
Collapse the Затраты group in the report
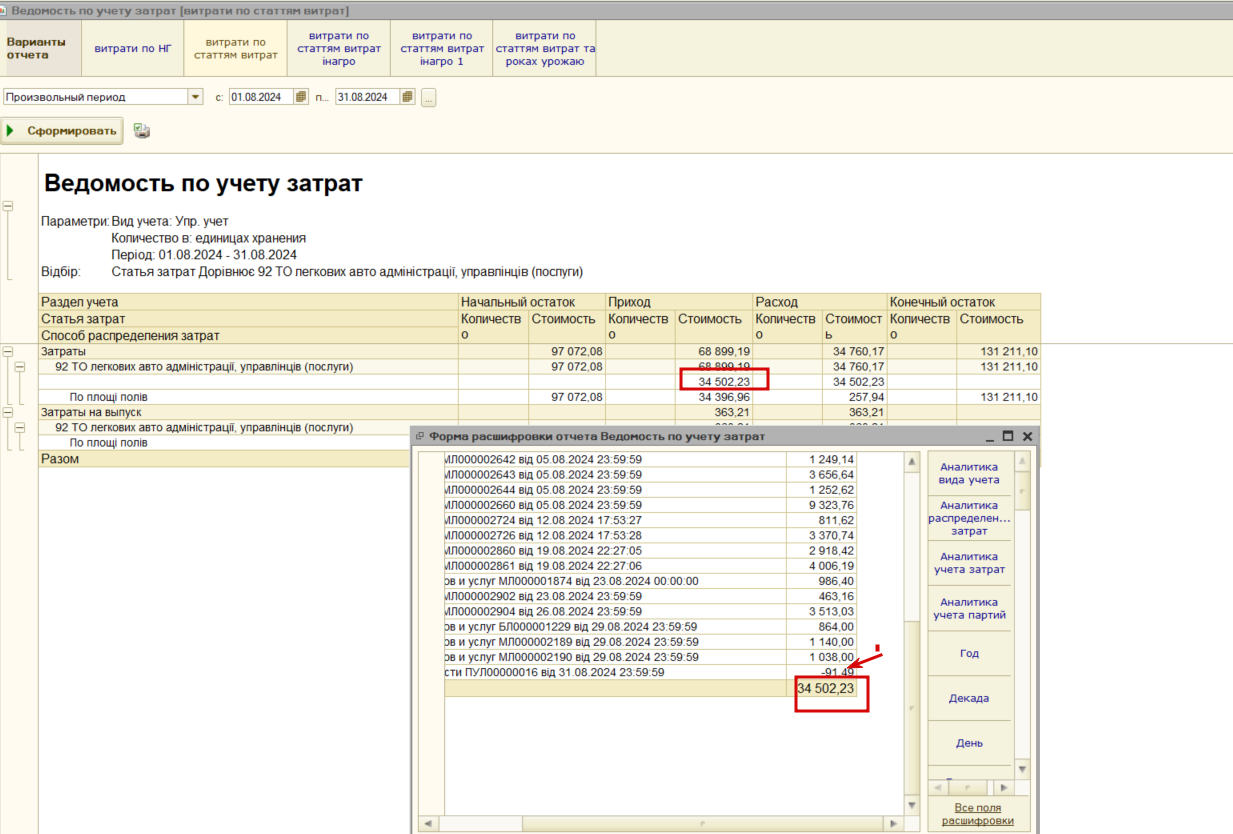pos(8,352)
